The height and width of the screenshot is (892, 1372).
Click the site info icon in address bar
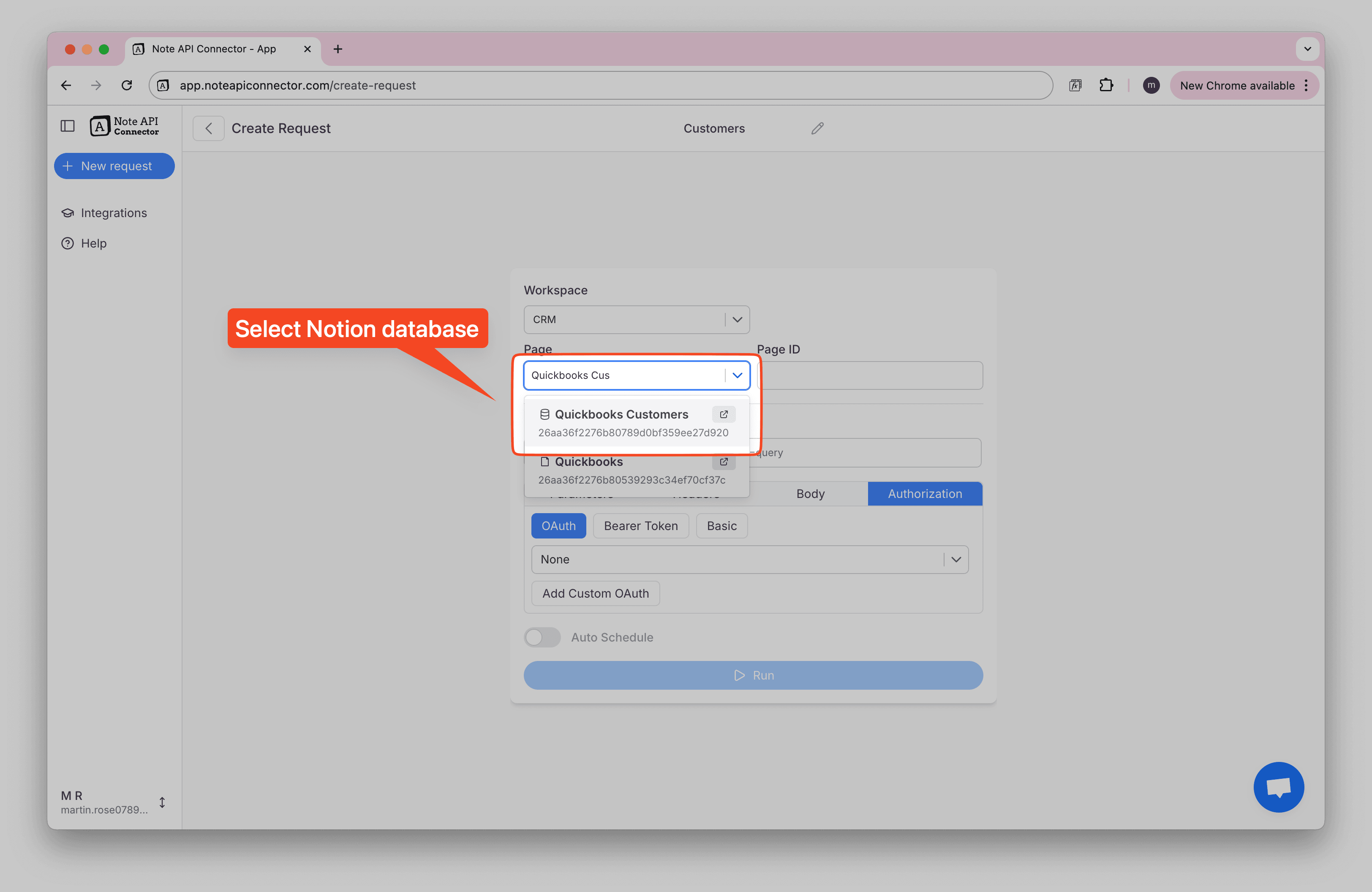coord(164,85)
